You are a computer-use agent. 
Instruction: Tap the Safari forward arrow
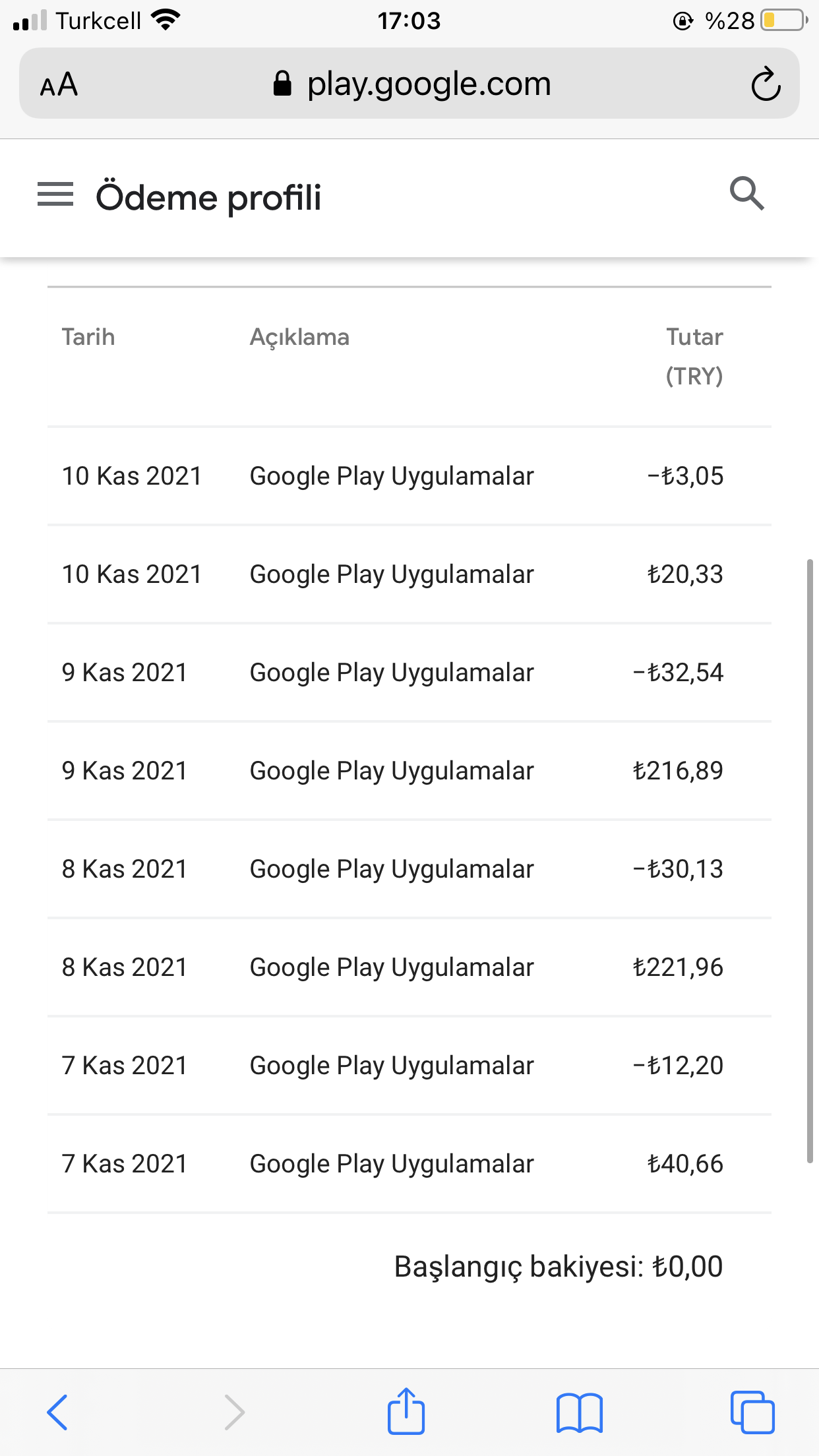click(234, 1412)
